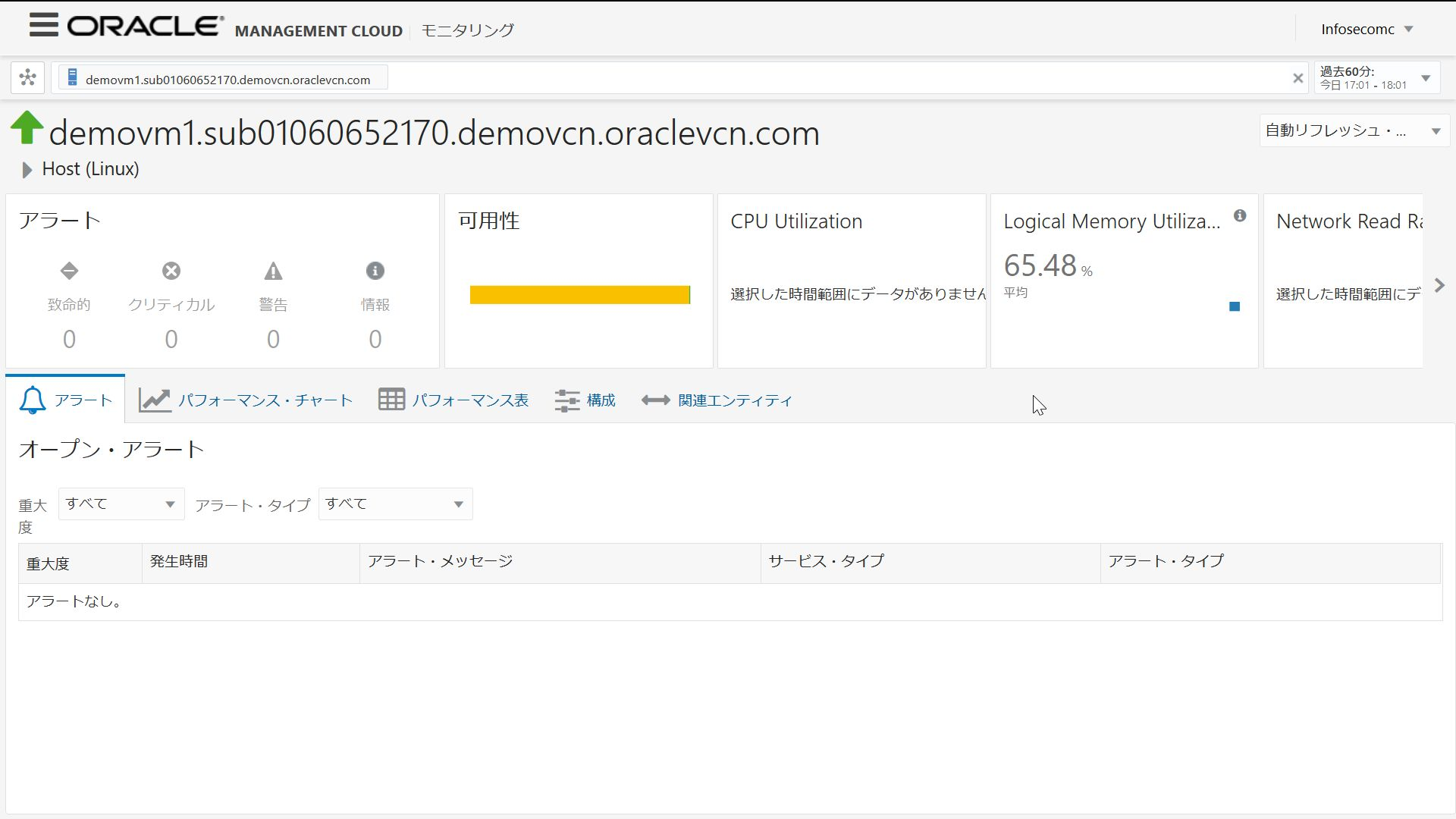Image resolution: width=1456 pixels, height=819 pixels.
Task: Click info icon on Logical Memory tile
Action: tap(1240, 216)
